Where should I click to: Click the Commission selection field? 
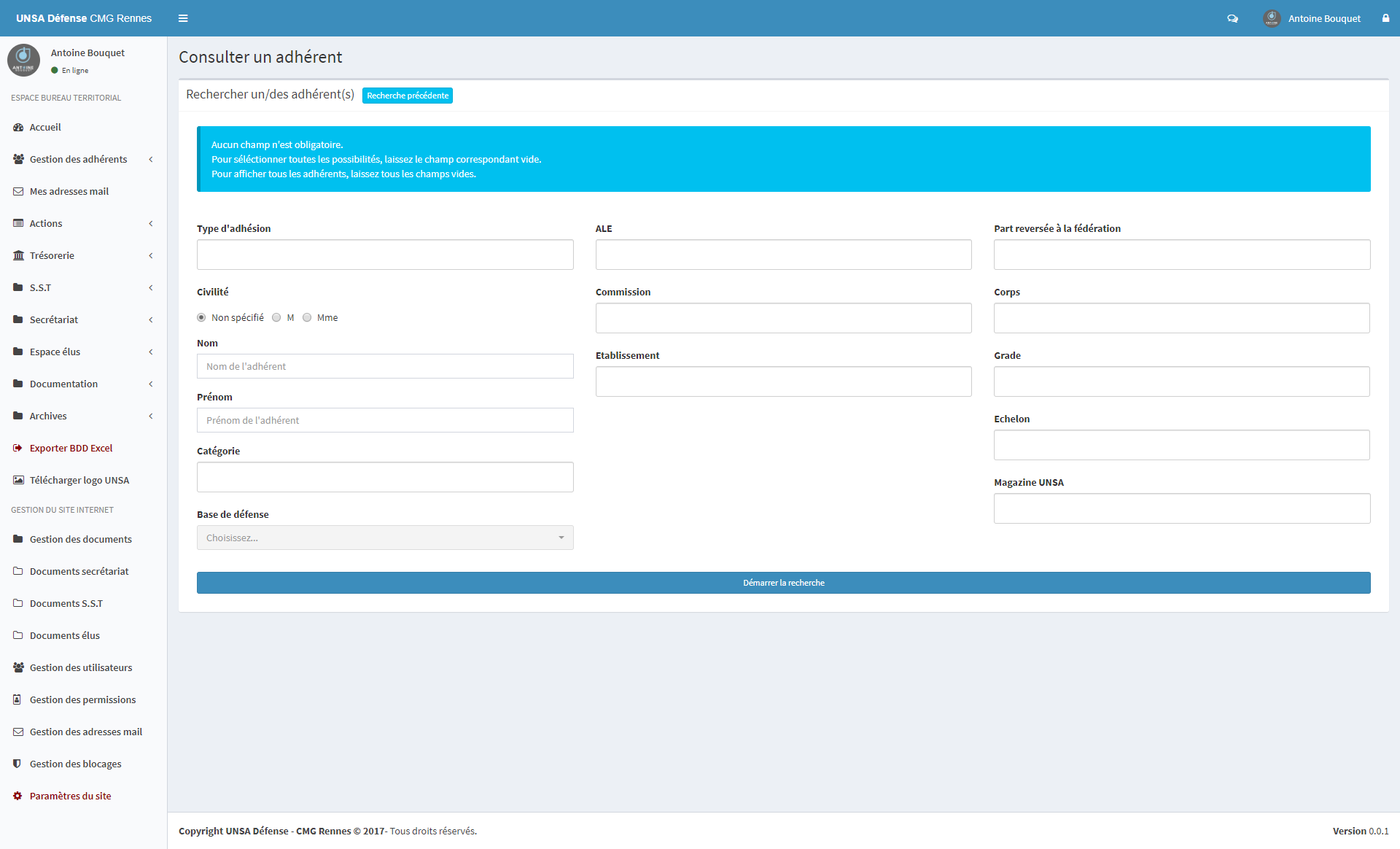tap(783, 318)
